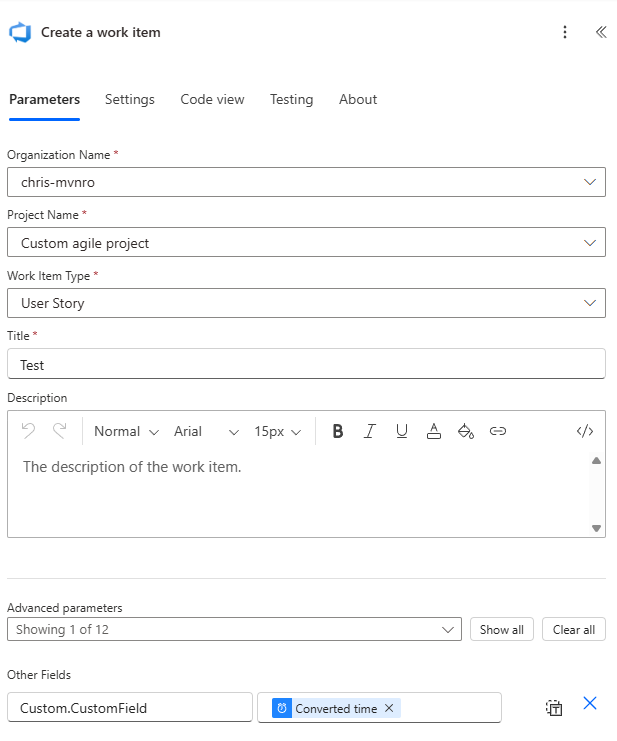Open the highlight fill color tool
Viewport: 617px width, 741px height.
[465, 431]
